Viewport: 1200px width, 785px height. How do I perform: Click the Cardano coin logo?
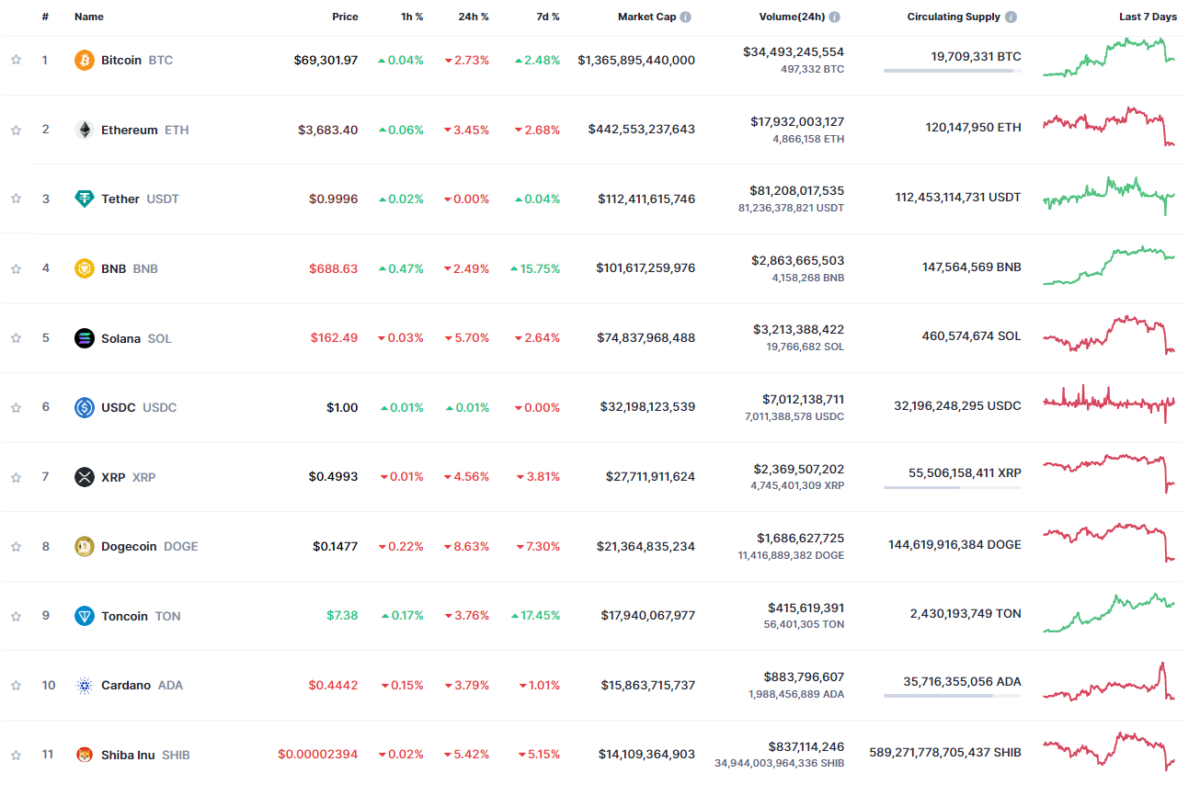pos(84,686)
